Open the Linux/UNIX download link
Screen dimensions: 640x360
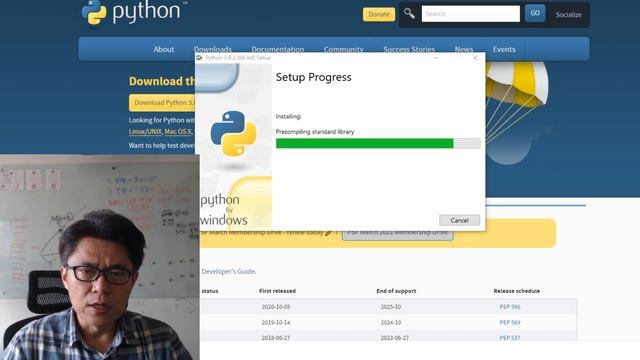click(x=145, y=132)
